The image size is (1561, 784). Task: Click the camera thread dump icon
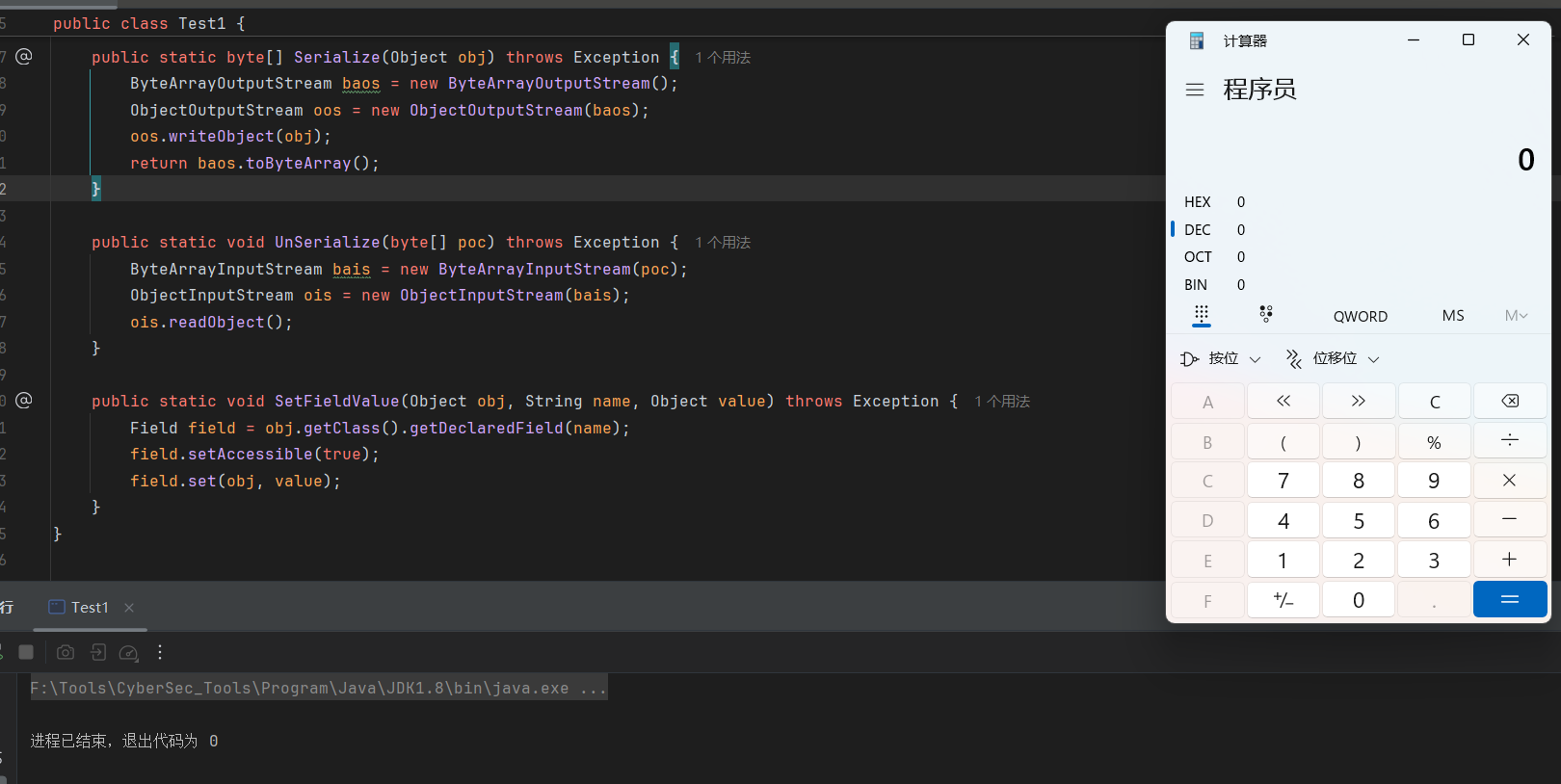point(66,652)
